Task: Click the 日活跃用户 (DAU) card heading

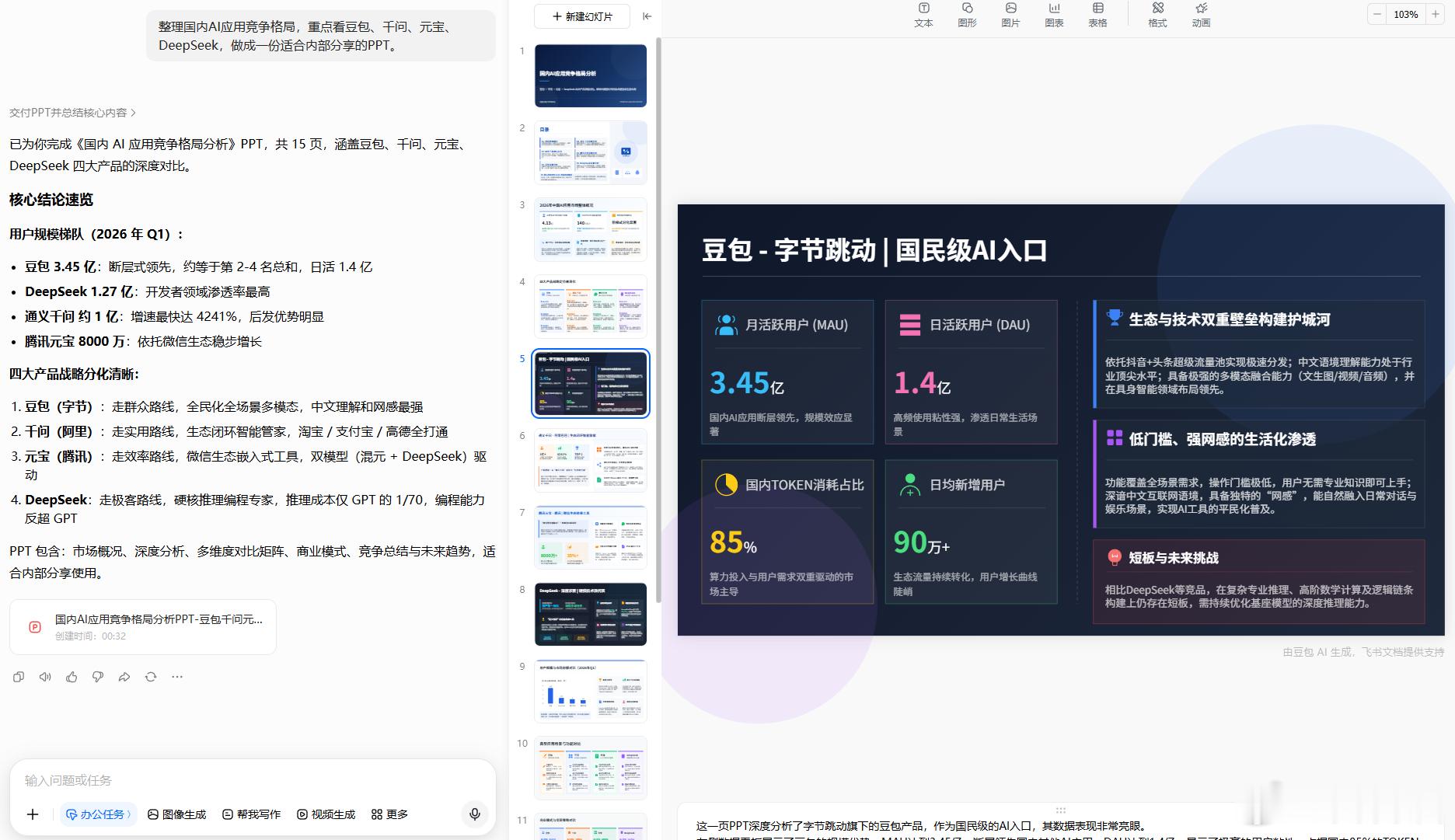Action: [979, 325]
